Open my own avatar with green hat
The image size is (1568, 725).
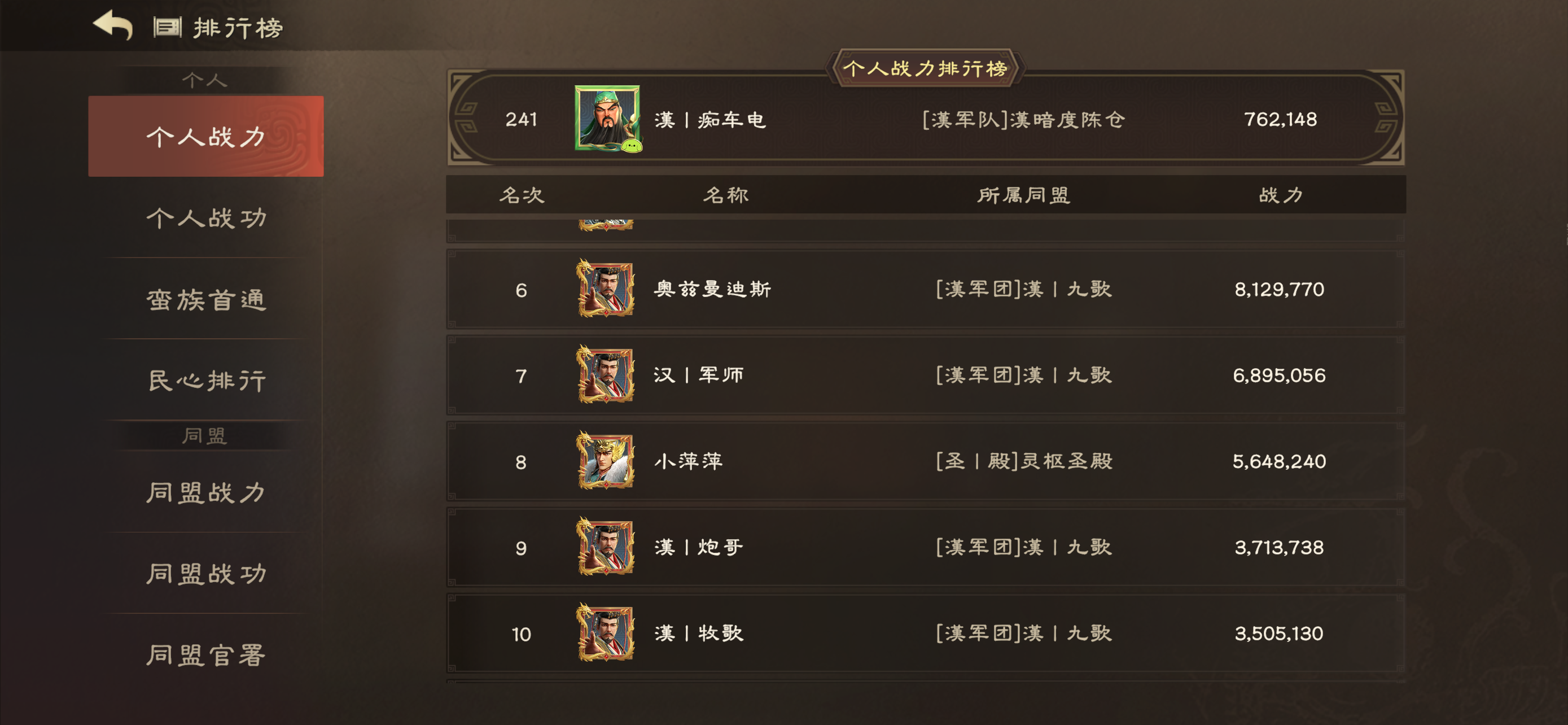[607, 117]
